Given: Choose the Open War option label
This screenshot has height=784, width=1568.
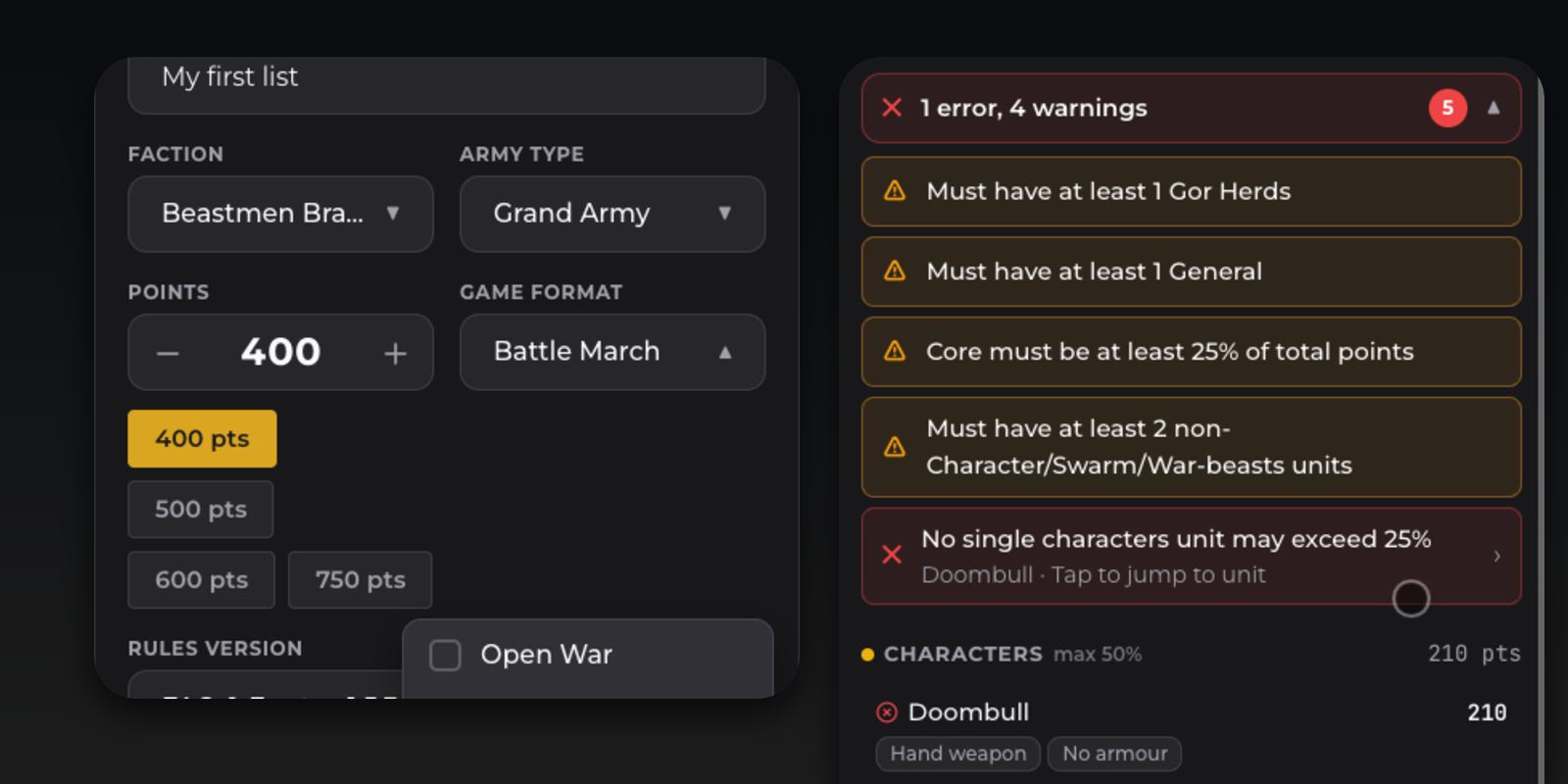Looking at the screenshot, I should coord(546,655).
